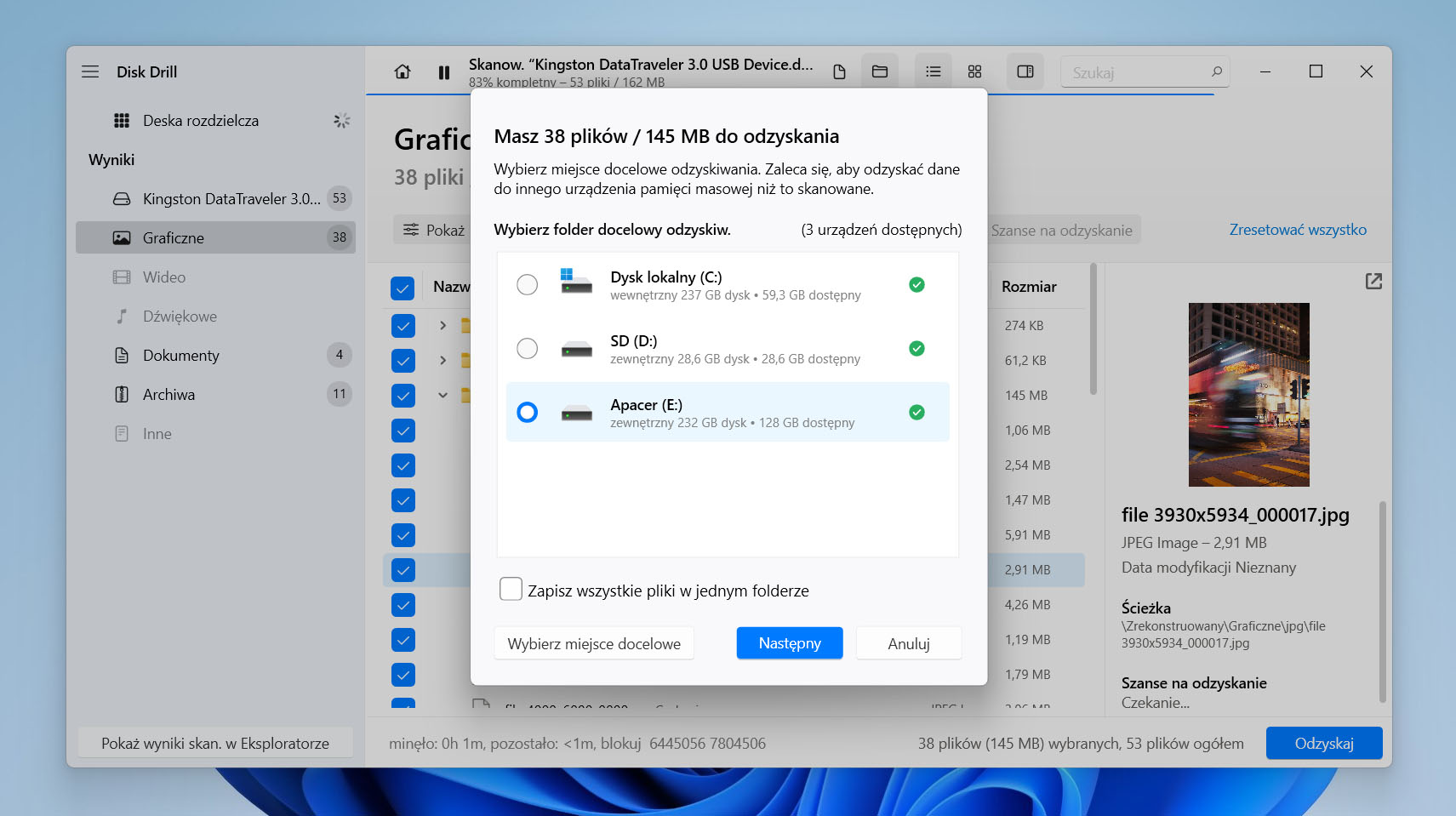The width and height of the screenshot is (1456, 816).
Task: Toggle the select-all checkbox in header
Action: (x=403, y=288)
